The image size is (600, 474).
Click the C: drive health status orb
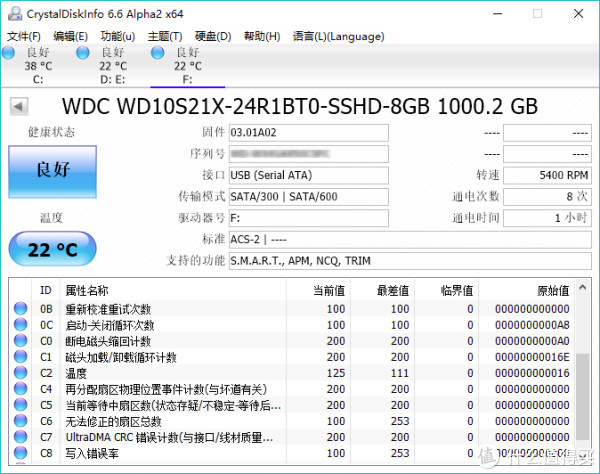click(8, 52)
